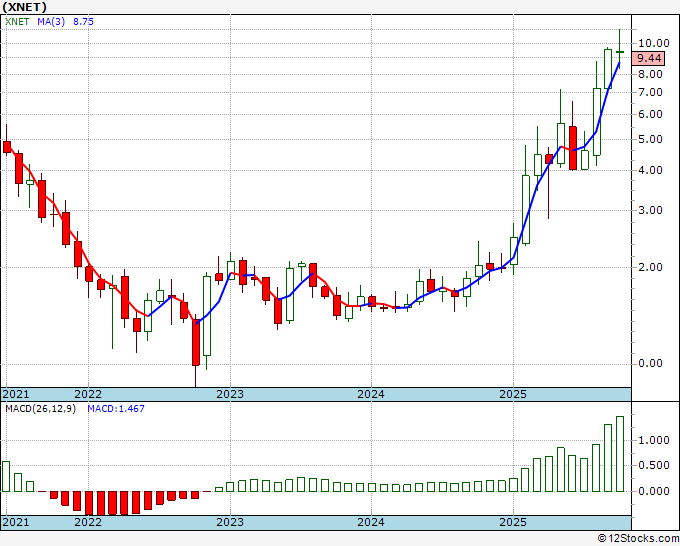The height and width of the screenshot is (546, 680).
Task: Click 2024 on the MACD timeline
Action: [x=371, y=522]
